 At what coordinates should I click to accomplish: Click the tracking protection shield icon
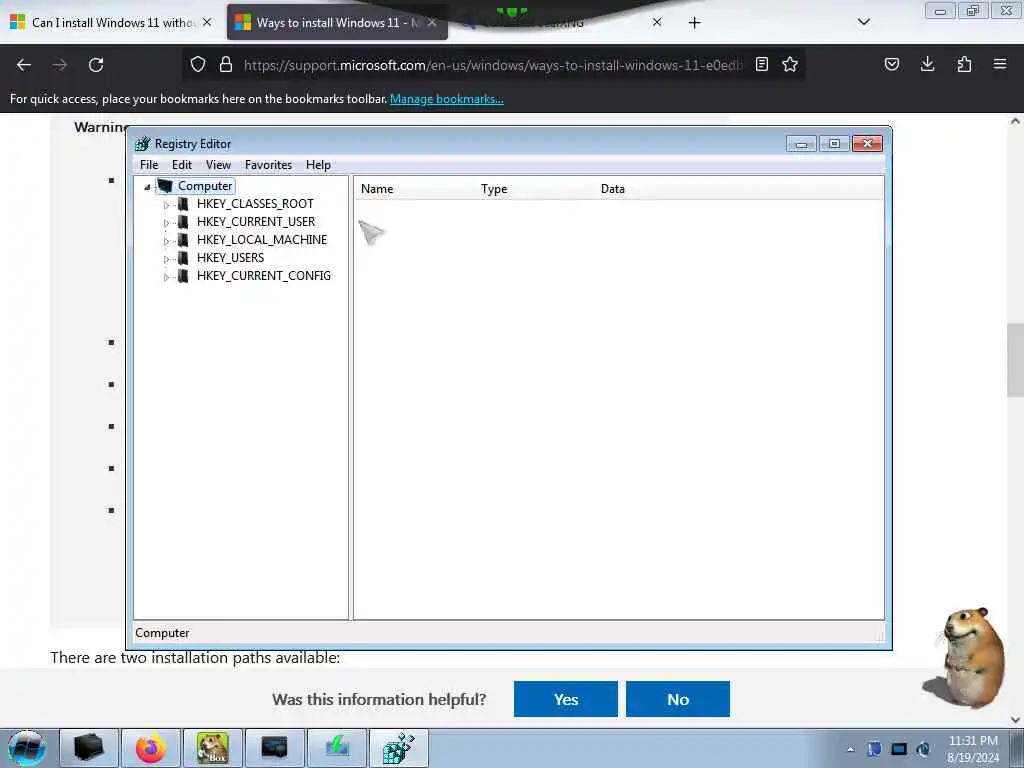[198, 64]
